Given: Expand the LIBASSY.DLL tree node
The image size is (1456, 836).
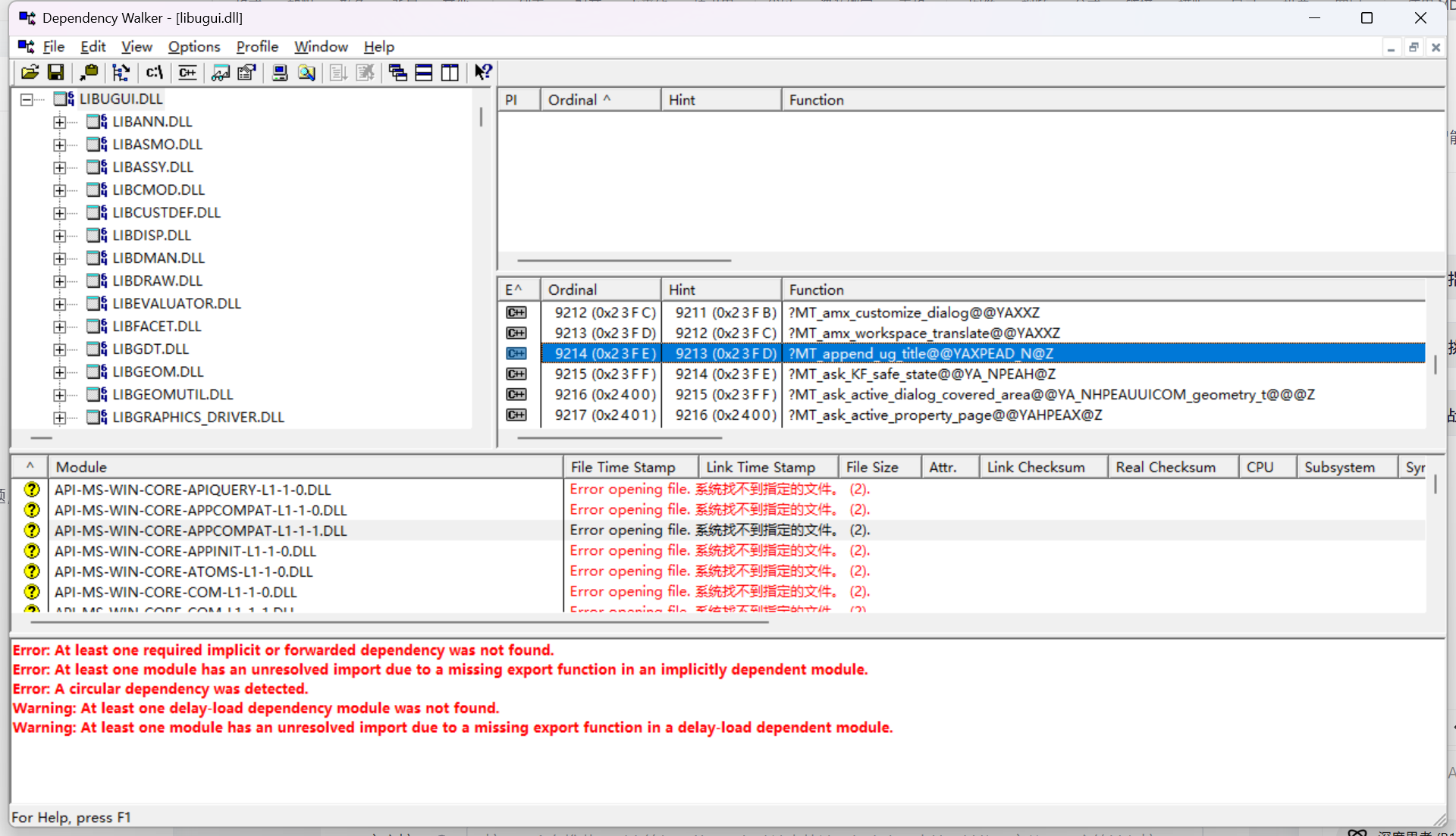Looking at the screenshot, I should tap(59, 168).
